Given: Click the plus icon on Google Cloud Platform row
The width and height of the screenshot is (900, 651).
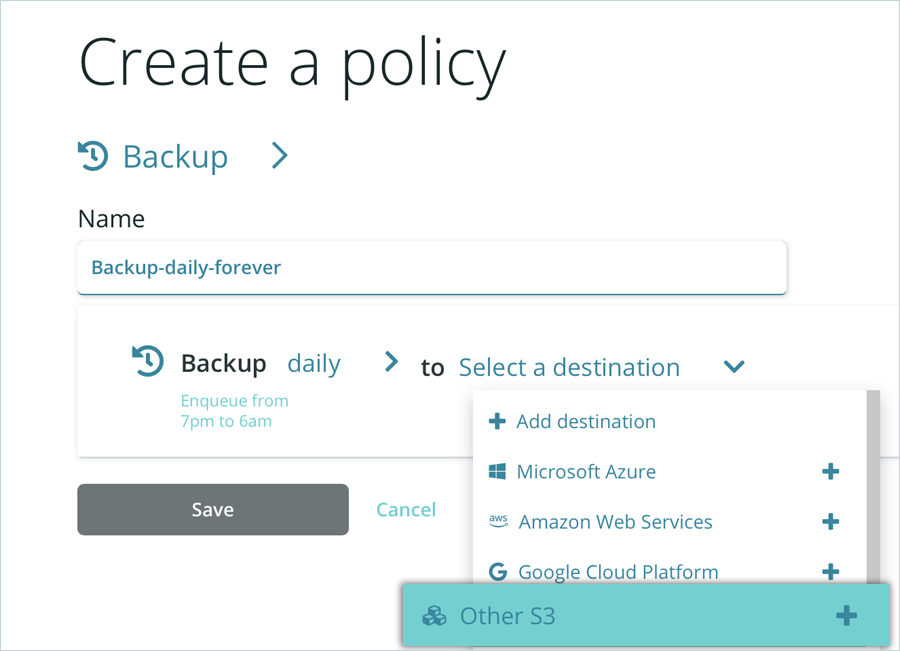Looking at the screenshot, I should point(830,572).
